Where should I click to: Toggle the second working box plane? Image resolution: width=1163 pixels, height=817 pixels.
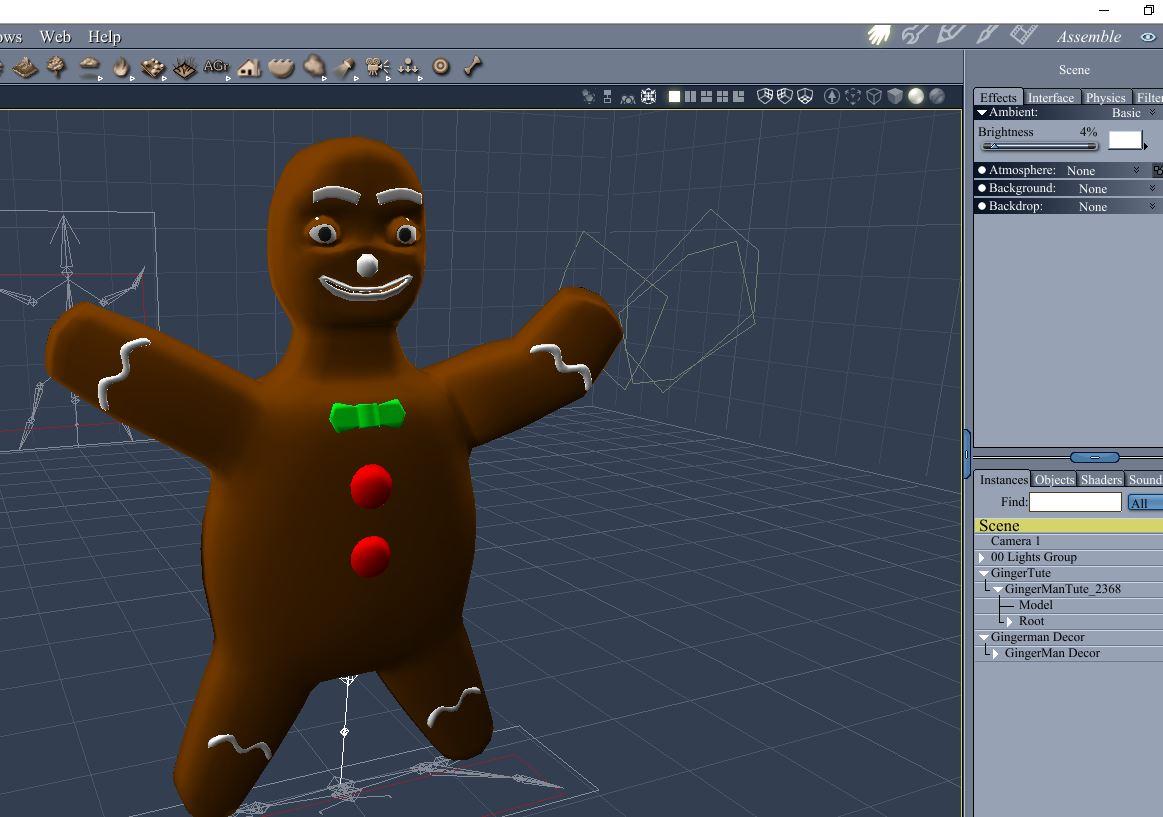tap(785, 96)
